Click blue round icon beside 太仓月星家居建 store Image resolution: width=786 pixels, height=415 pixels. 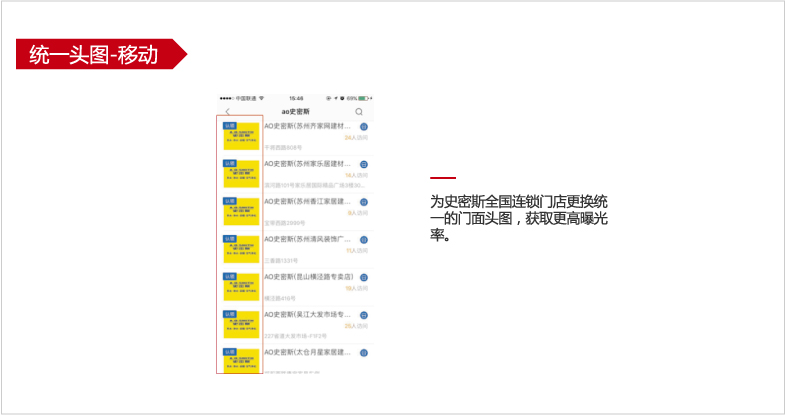pos(364,353)
